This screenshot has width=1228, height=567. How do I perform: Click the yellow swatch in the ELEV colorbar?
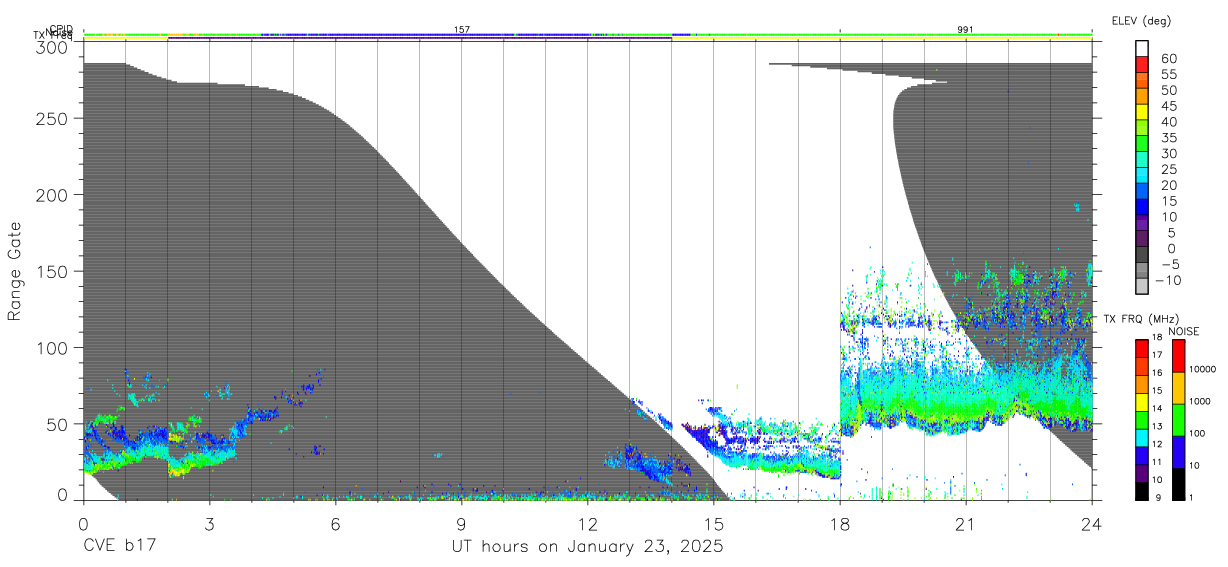(x=1143, y=112)
